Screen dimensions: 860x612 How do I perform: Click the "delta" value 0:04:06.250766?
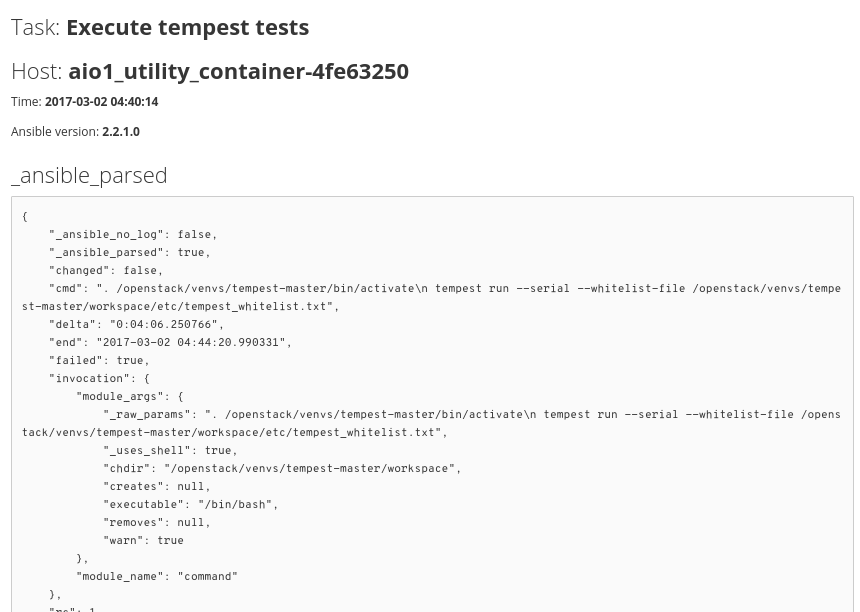163,325
